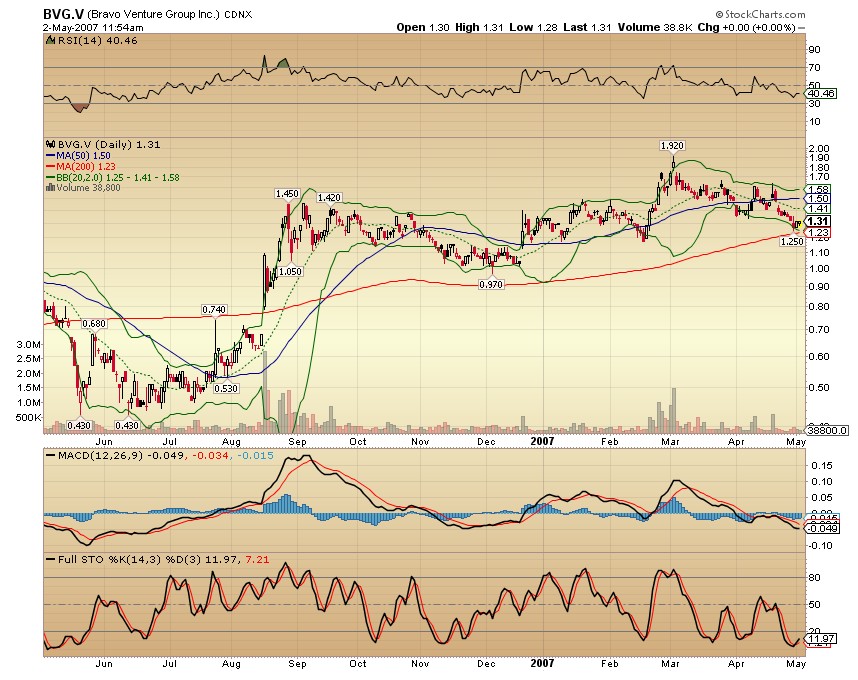Click the 90 RSI axis label
This screenshot has width=858, height=680.
(x=815, y=50)
